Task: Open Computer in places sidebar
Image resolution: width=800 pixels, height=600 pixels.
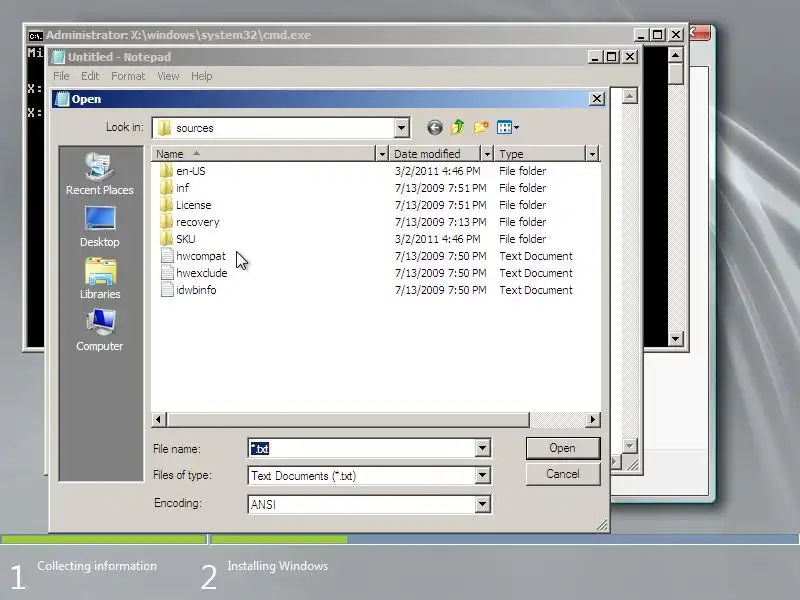Action: click(x=99, y=331)
